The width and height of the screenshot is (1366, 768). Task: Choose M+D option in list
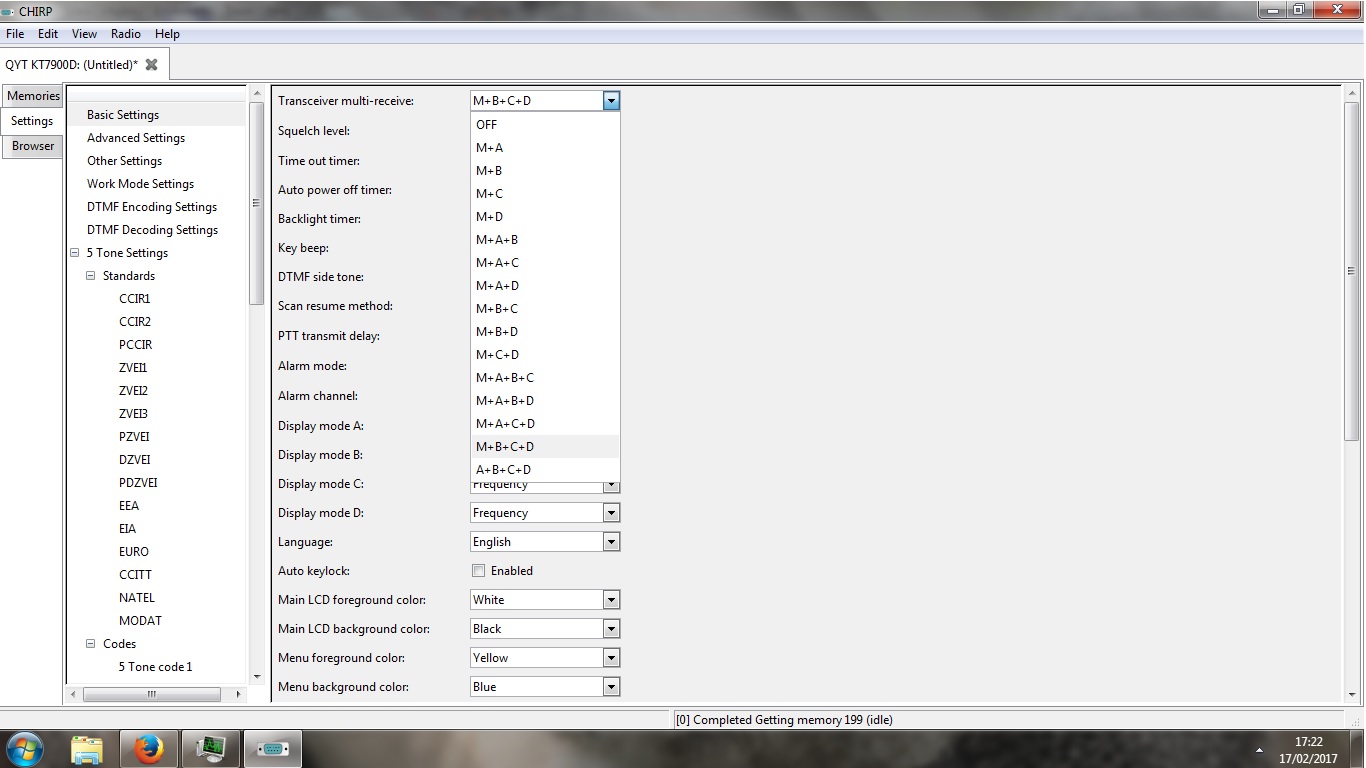coord(545,217)
